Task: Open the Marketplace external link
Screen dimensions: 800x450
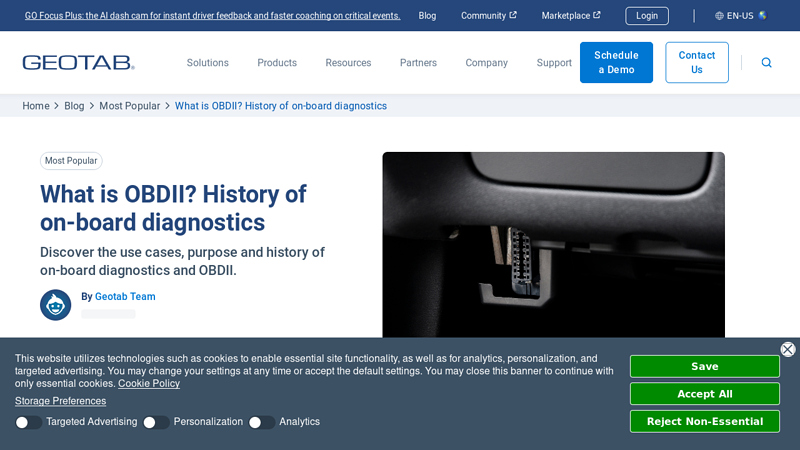Action: click(571, 16)
